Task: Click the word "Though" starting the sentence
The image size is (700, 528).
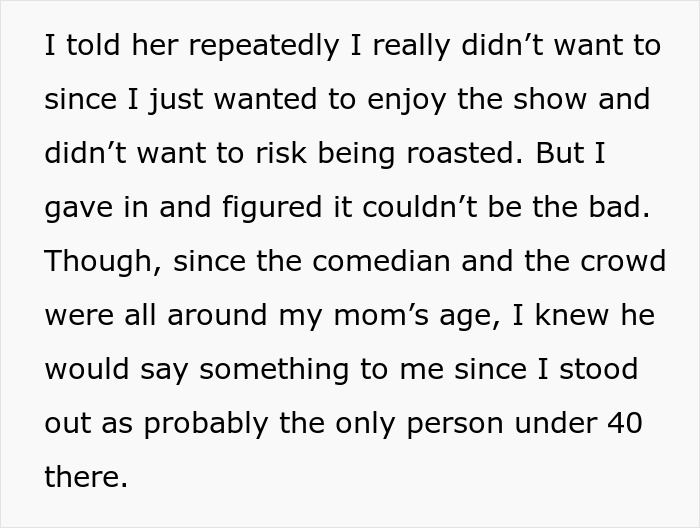Action: coord(100,262)
